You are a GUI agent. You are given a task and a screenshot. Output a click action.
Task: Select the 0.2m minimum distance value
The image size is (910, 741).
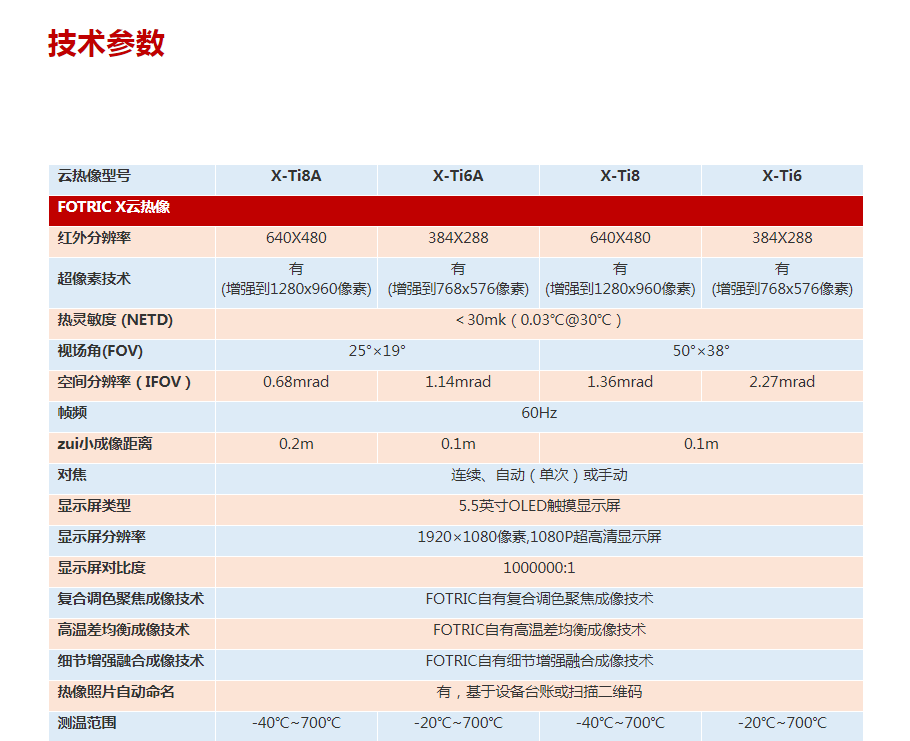coord(296,444)
